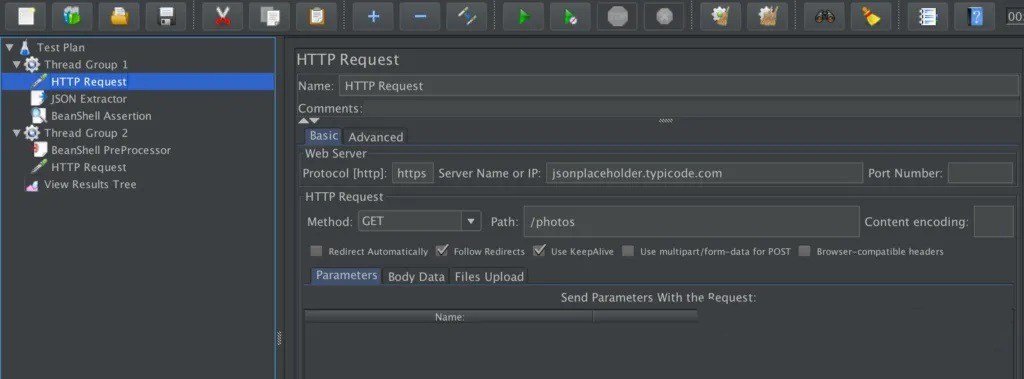Click the Reset Search broom icon

[871, 16]
